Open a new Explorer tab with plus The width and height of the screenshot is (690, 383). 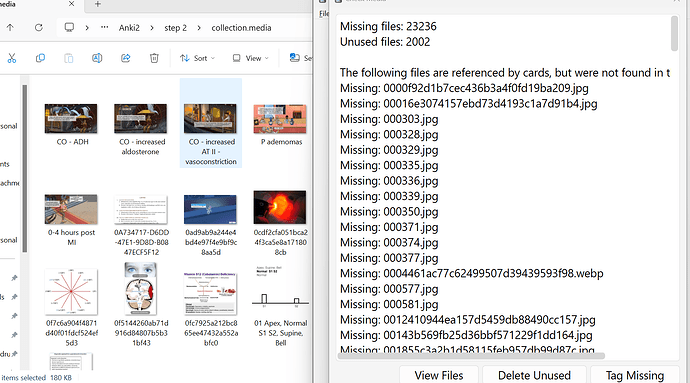(98, 4)
